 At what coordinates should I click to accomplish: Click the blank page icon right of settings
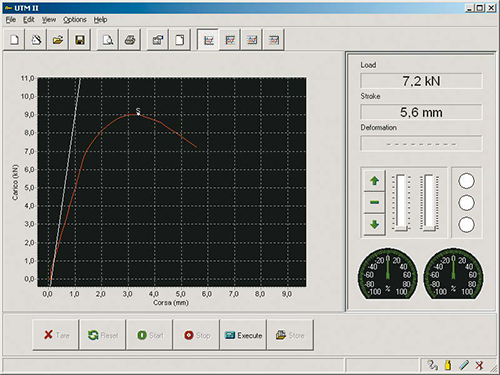click(179, 40)
